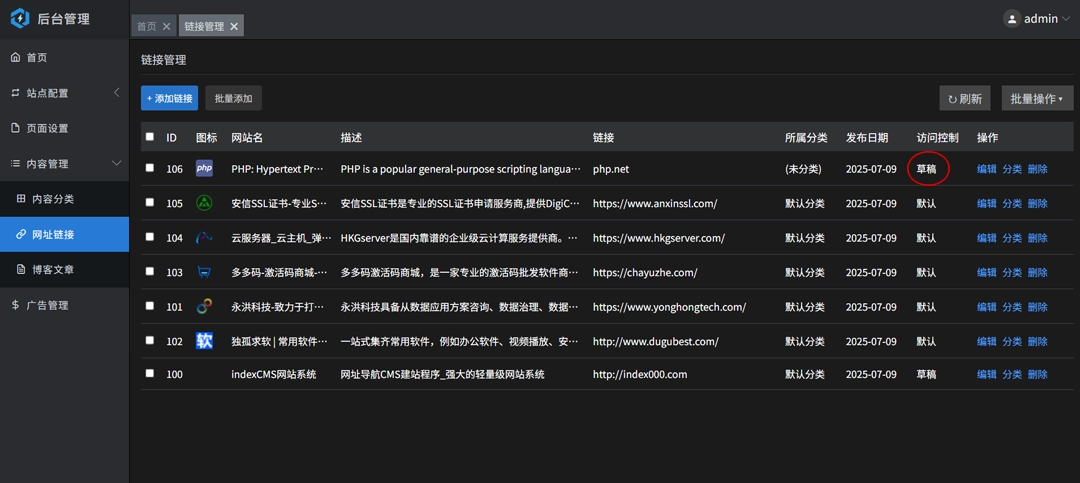Switch to the 首页 tab
The height and width of the screenshot is (483, 1080).
[x=146, y=27]
